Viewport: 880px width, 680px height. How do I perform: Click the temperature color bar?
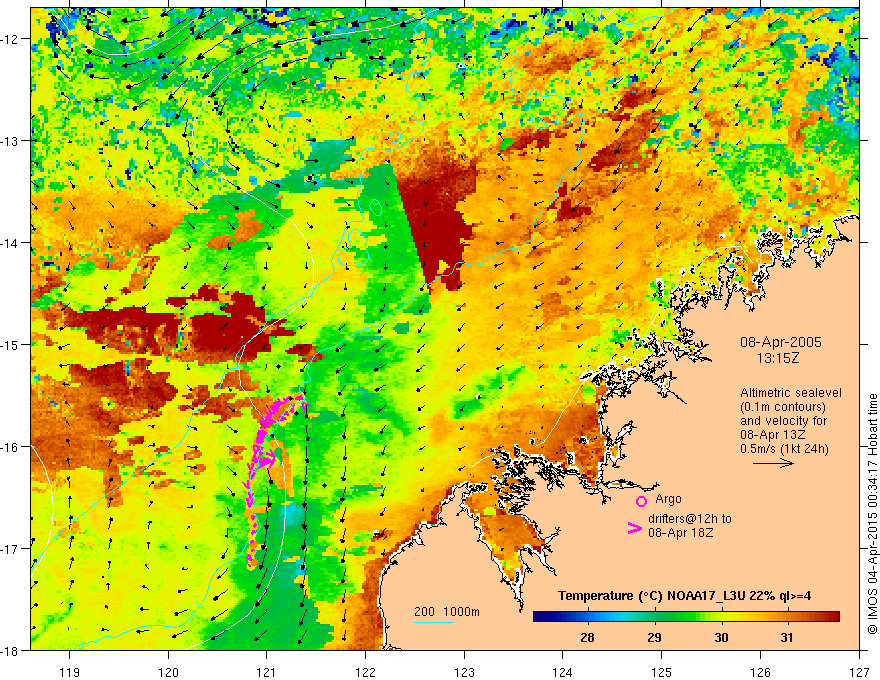coord(686,616)
